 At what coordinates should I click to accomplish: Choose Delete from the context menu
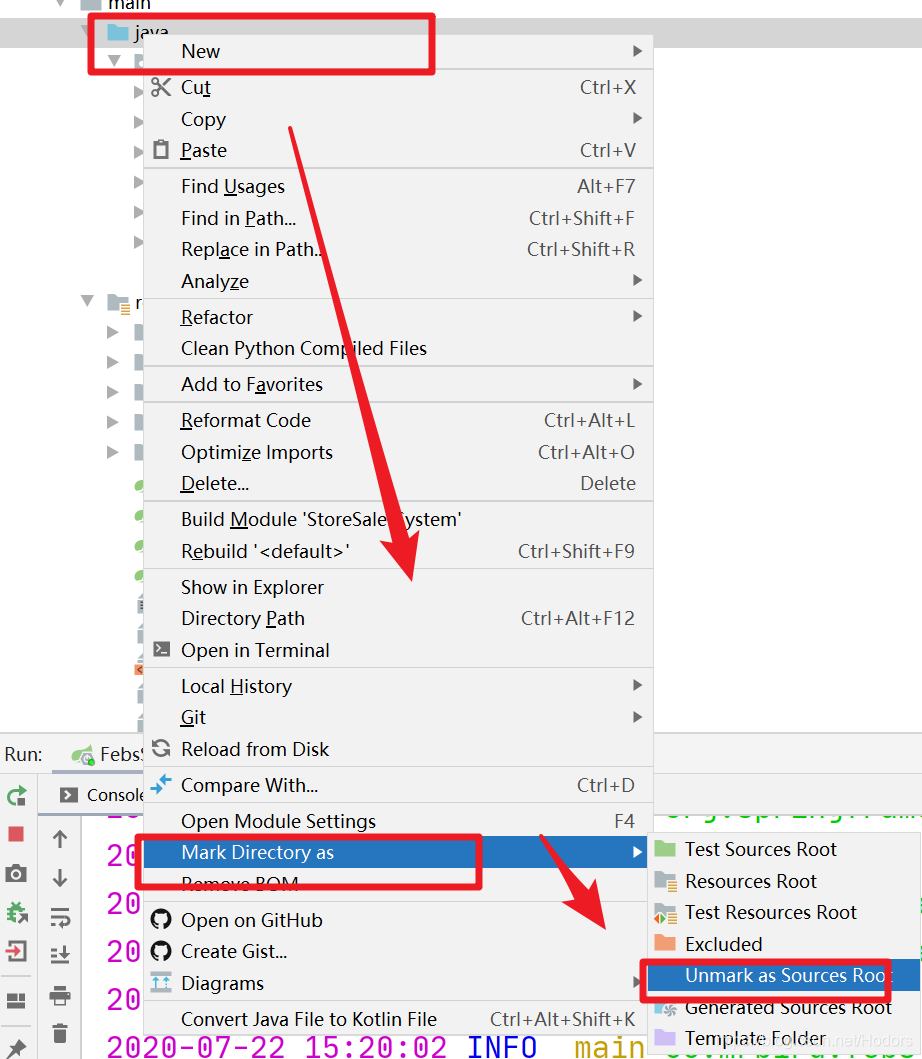click(399, 483)
